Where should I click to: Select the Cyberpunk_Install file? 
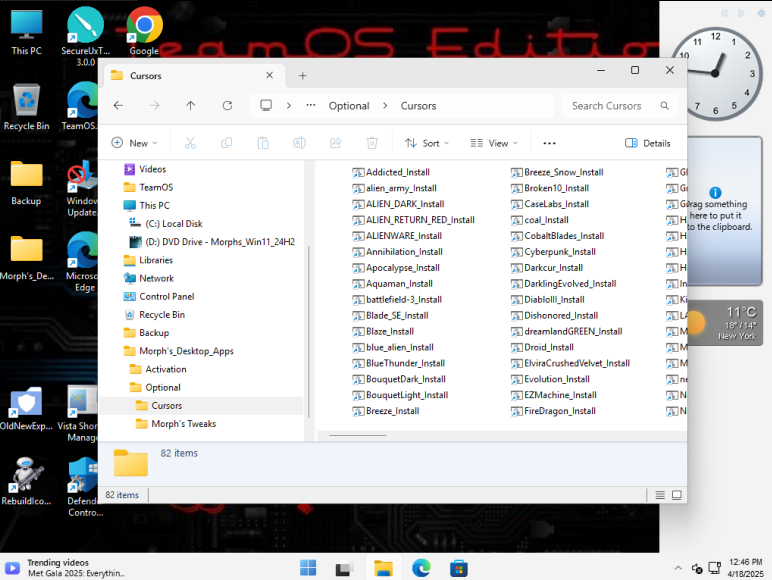click(x=560, y=252)
